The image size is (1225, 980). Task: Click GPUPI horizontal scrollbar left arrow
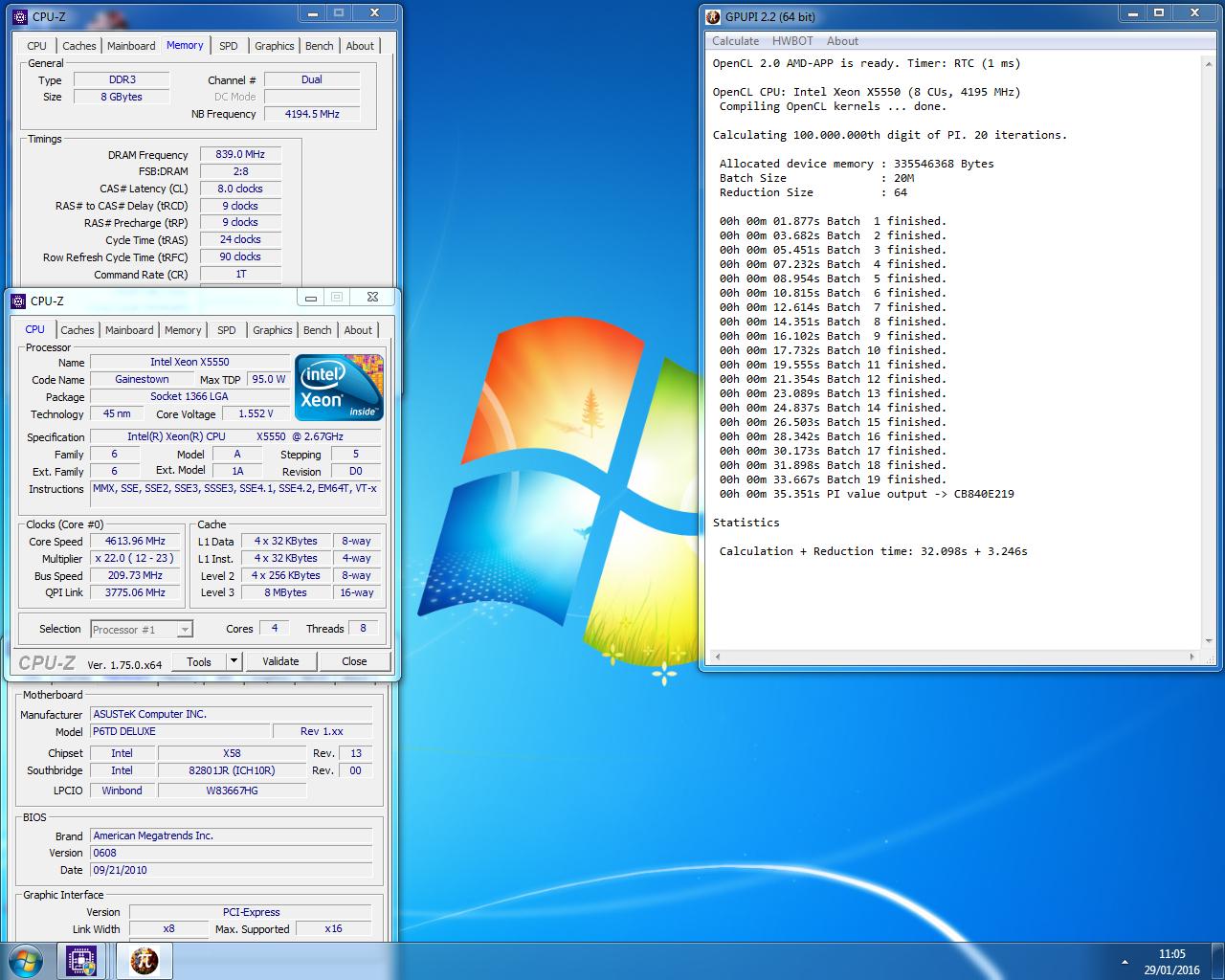(x=717, y=657)
